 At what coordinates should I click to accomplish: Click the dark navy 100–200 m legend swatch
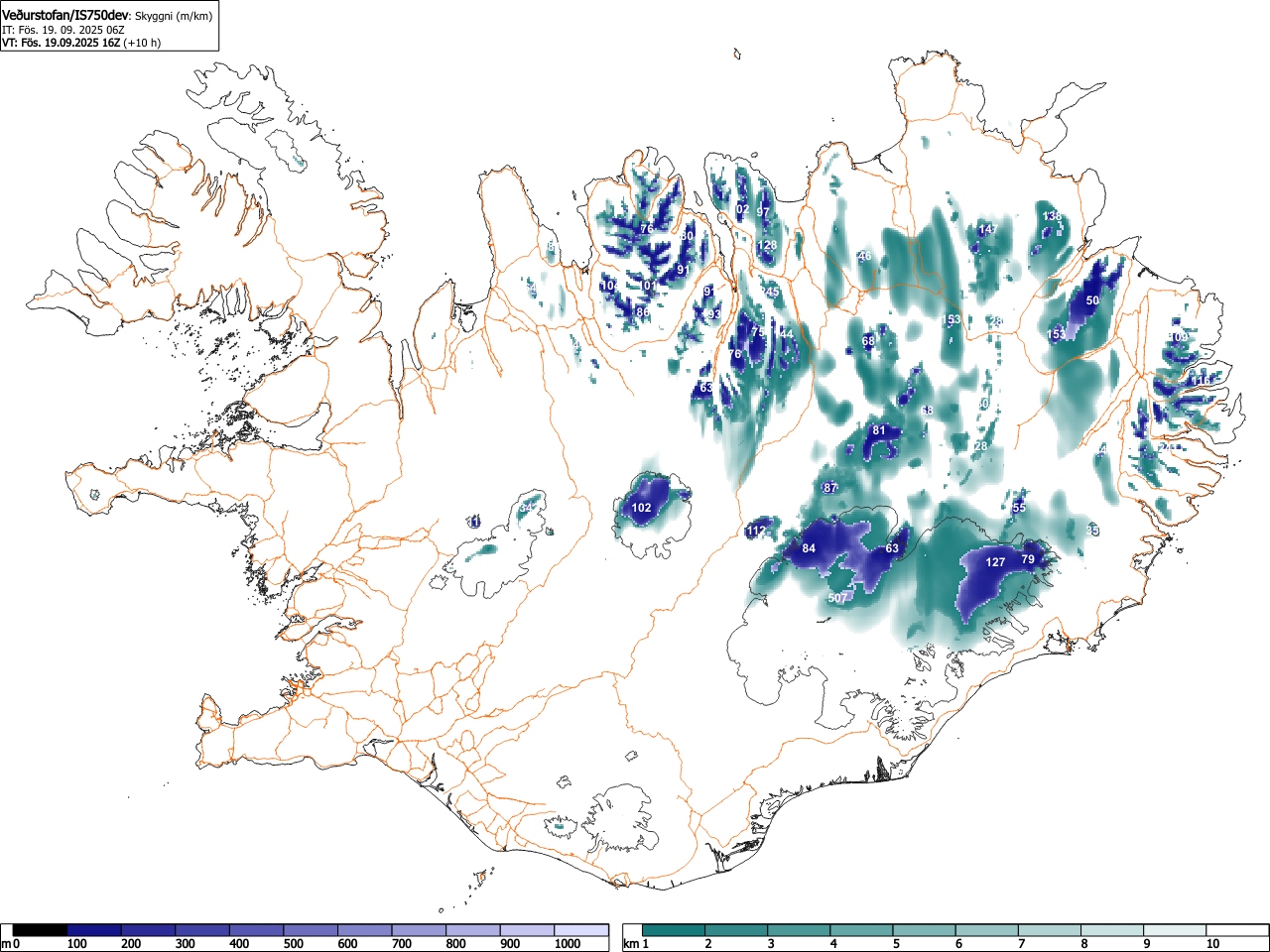[x=94, y=930]
